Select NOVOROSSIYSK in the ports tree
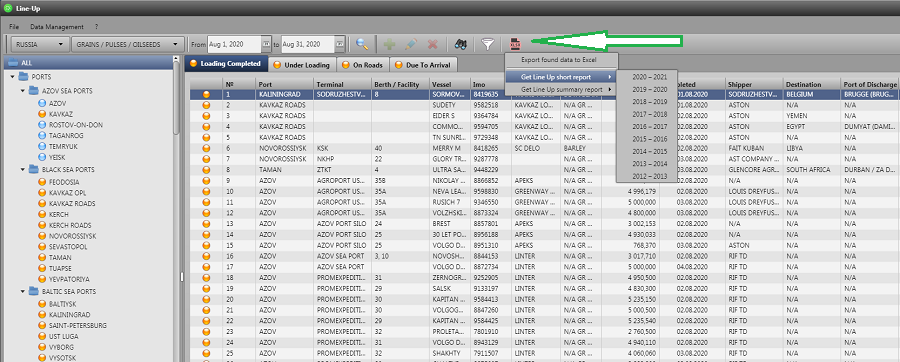 click(x=72, y=236)
